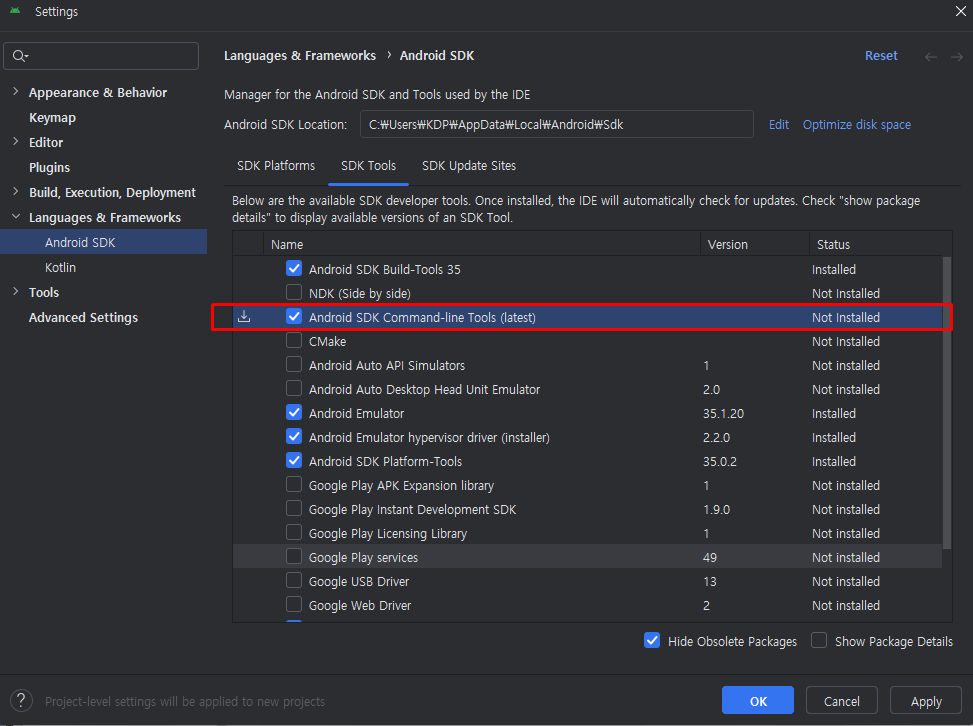The image size is (973, 726).
Task: Expand the Tools section
Action: click(x=16, y=292)
